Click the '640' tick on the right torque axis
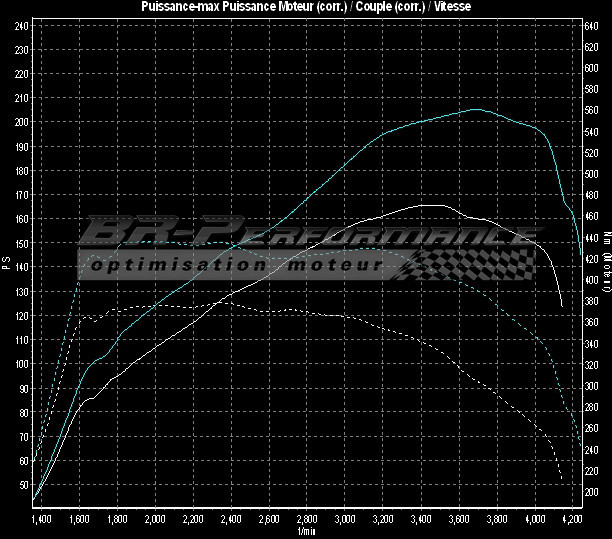The image size is (612, 539). click(590, 26)
